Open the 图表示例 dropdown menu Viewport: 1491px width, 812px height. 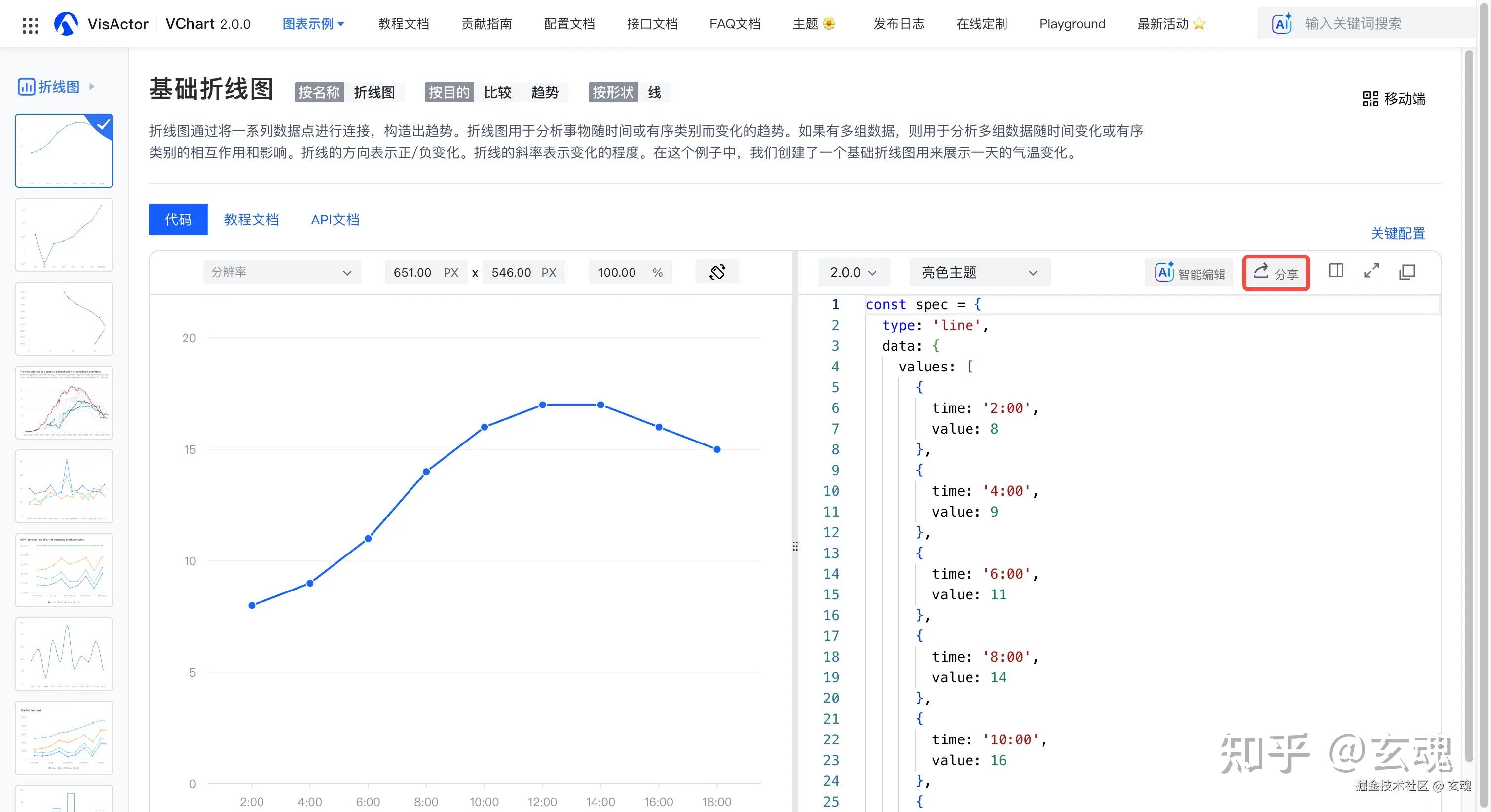click(x=313, y=24)
